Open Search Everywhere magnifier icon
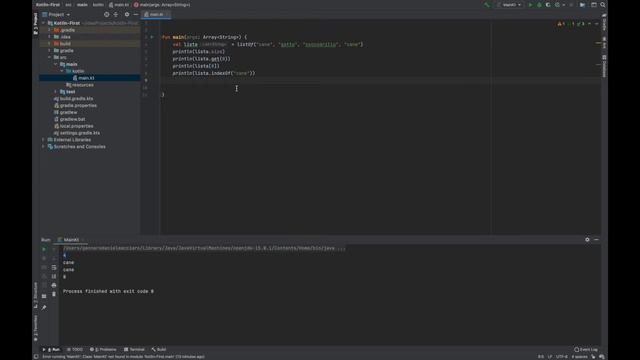 tap(603, 5)
